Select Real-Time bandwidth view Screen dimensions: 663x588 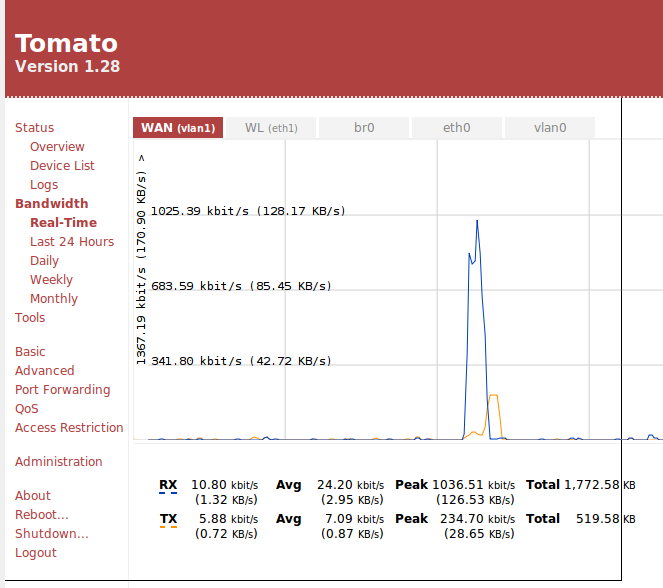tap(63, 223)
